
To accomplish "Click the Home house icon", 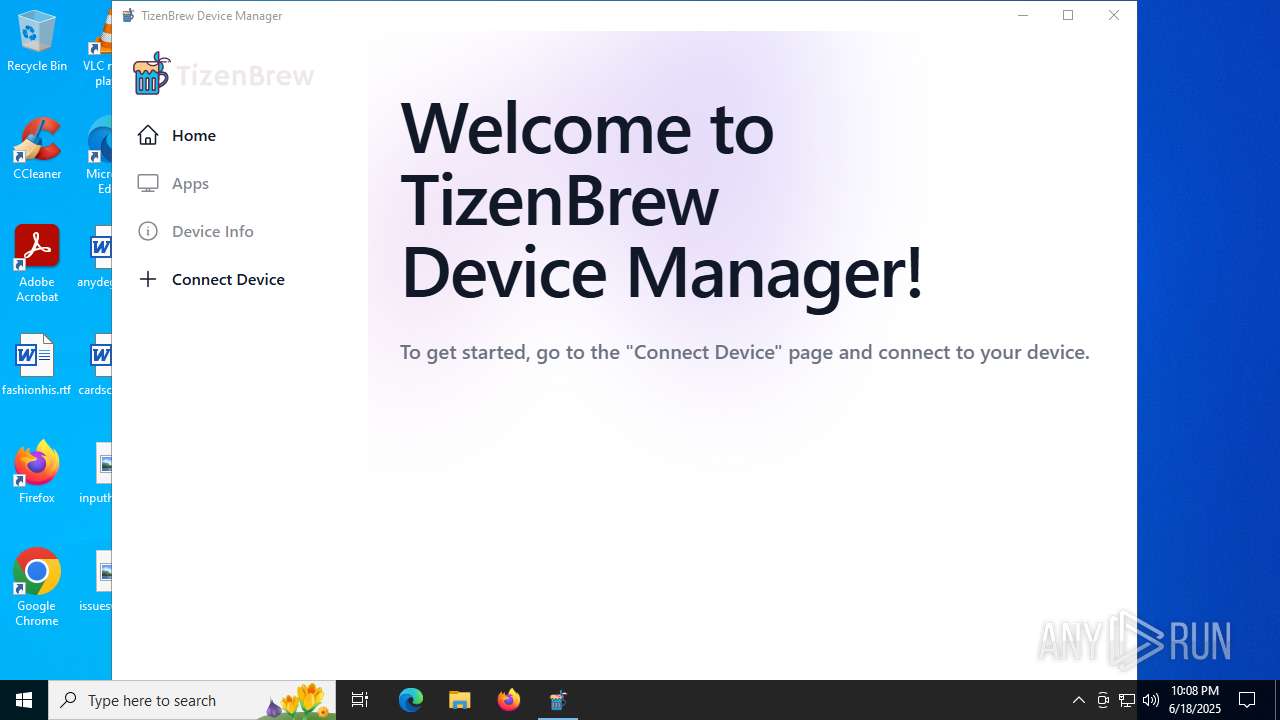I will 148,135.
